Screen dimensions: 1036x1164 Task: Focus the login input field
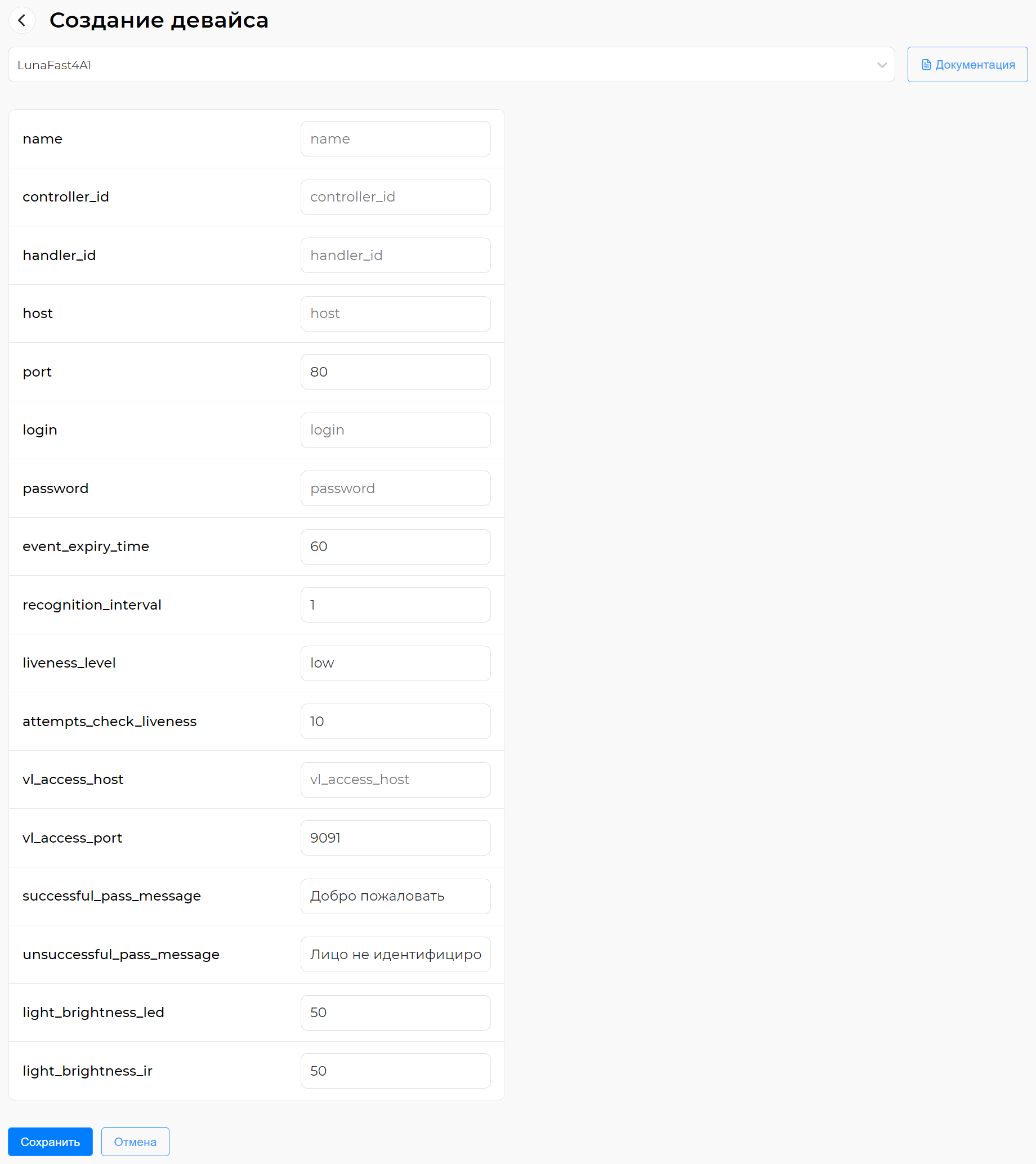[x=395, y=430]
